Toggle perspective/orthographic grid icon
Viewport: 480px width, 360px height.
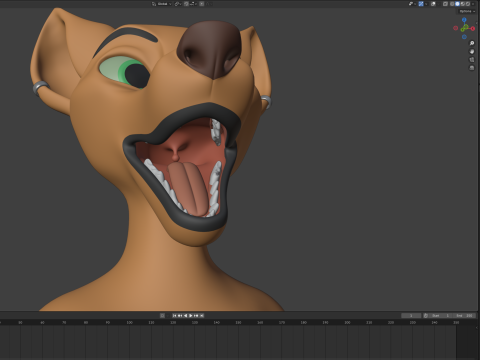pos(472,68)
